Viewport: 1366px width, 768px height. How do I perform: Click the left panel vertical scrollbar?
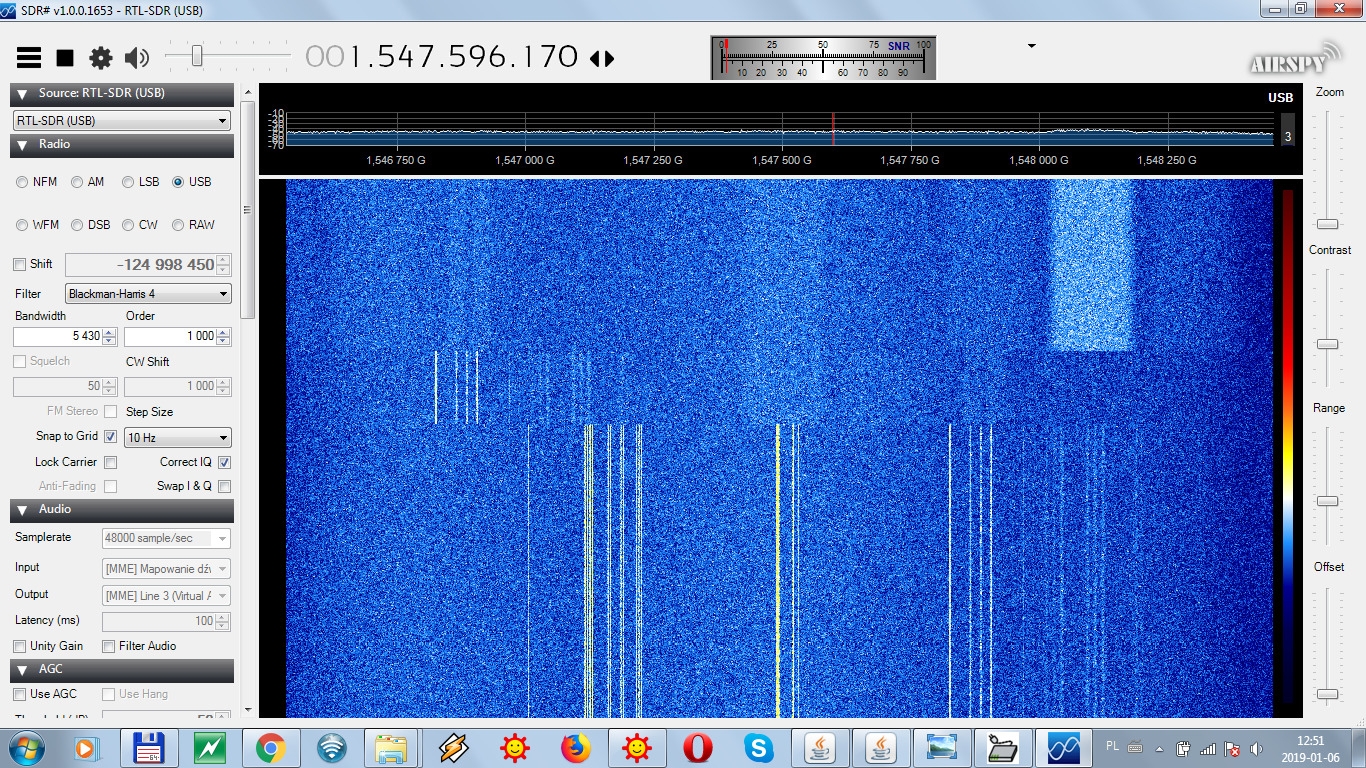click(x=249, y=400)
